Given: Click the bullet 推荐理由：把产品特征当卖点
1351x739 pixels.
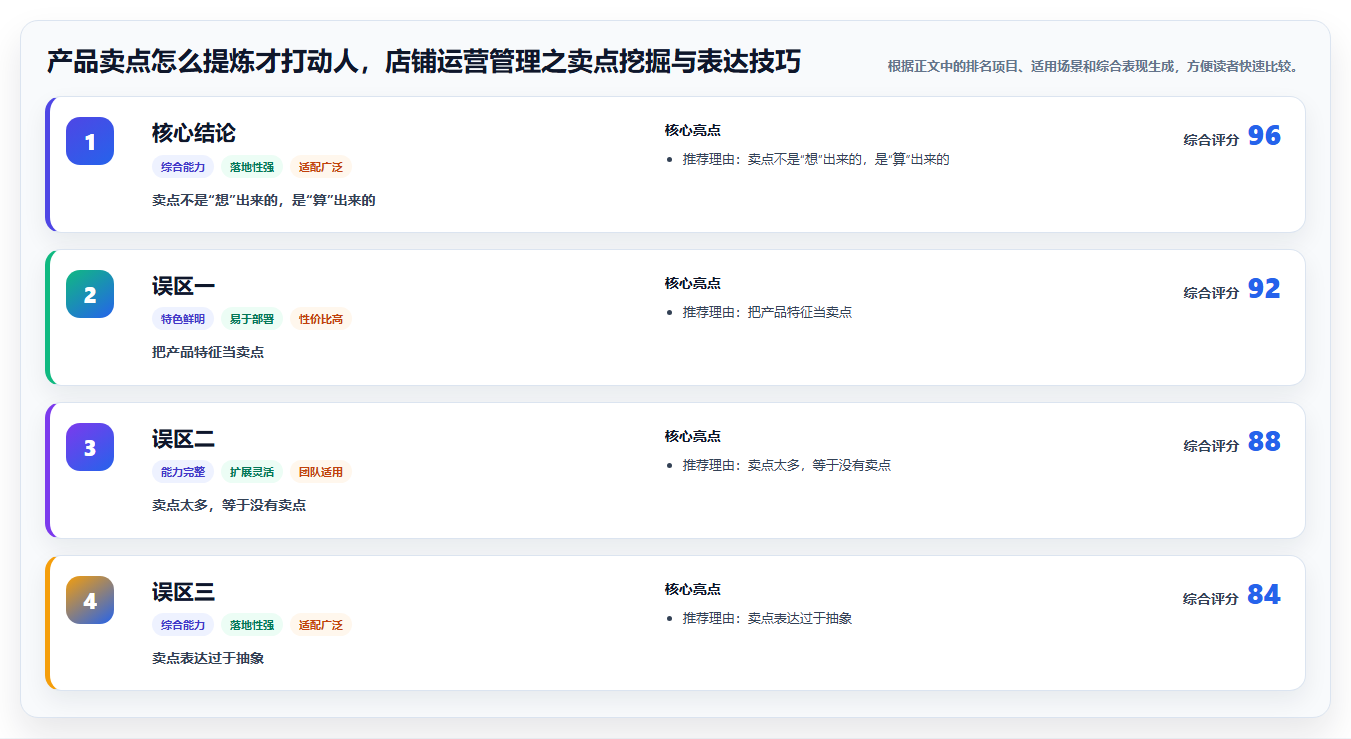Looking at the screenshot, I should [x=767, y=312].
